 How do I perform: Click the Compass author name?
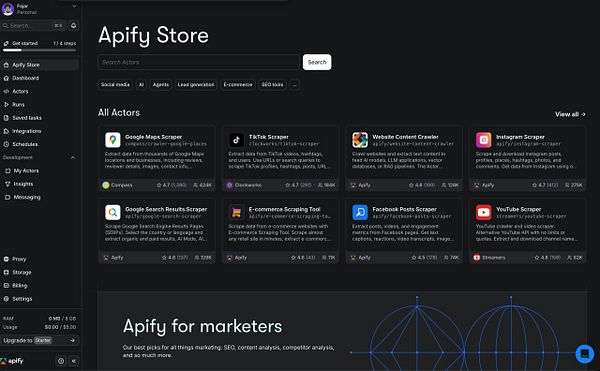coord(122,185)
